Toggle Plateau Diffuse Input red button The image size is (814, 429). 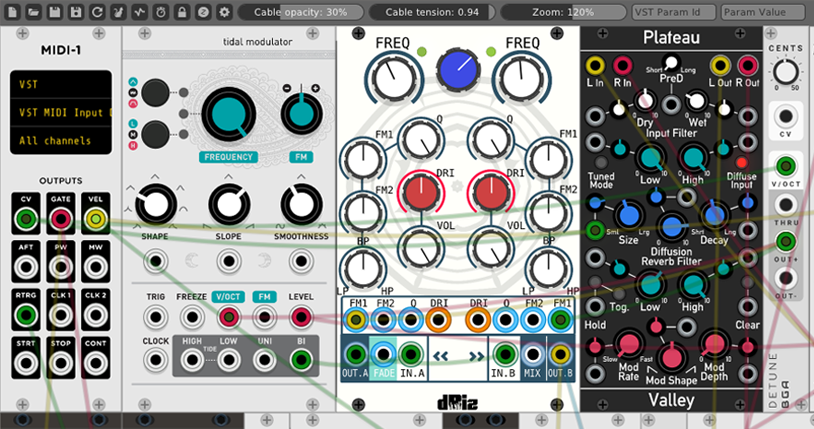click(742, 162)
